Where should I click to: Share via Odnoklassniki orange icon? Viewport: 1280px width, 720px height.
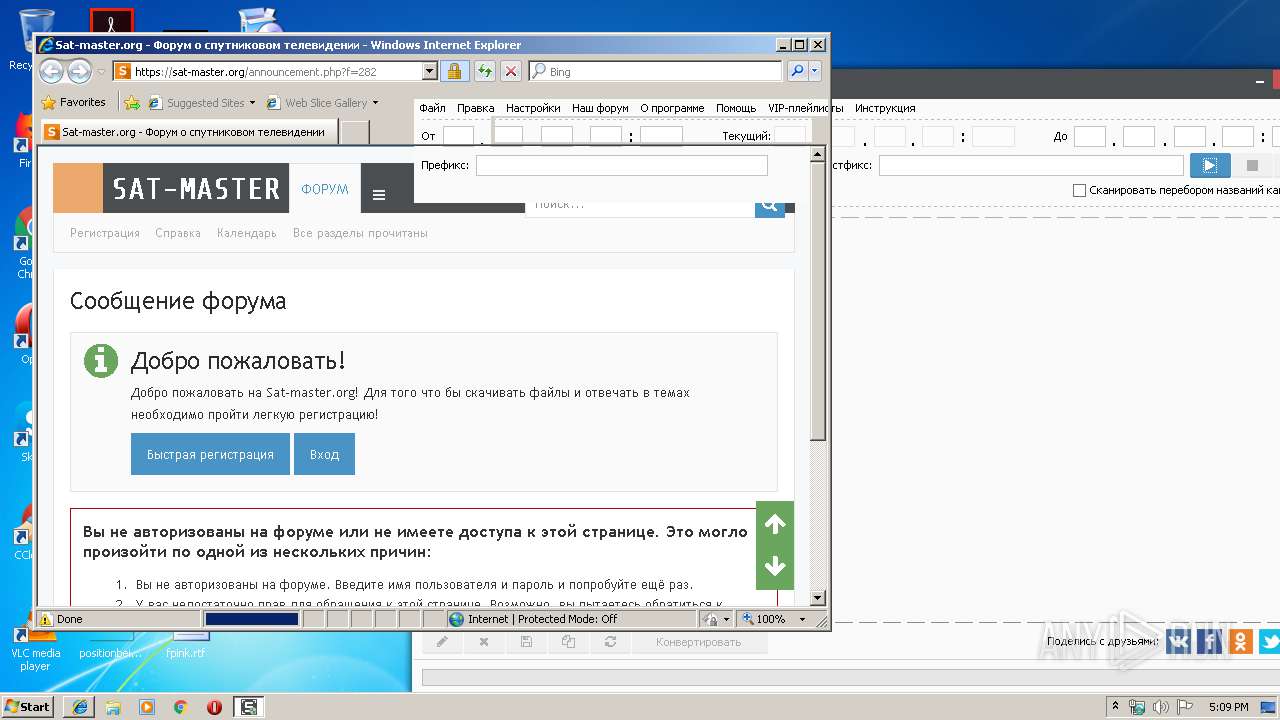[x=1241, y=641]
